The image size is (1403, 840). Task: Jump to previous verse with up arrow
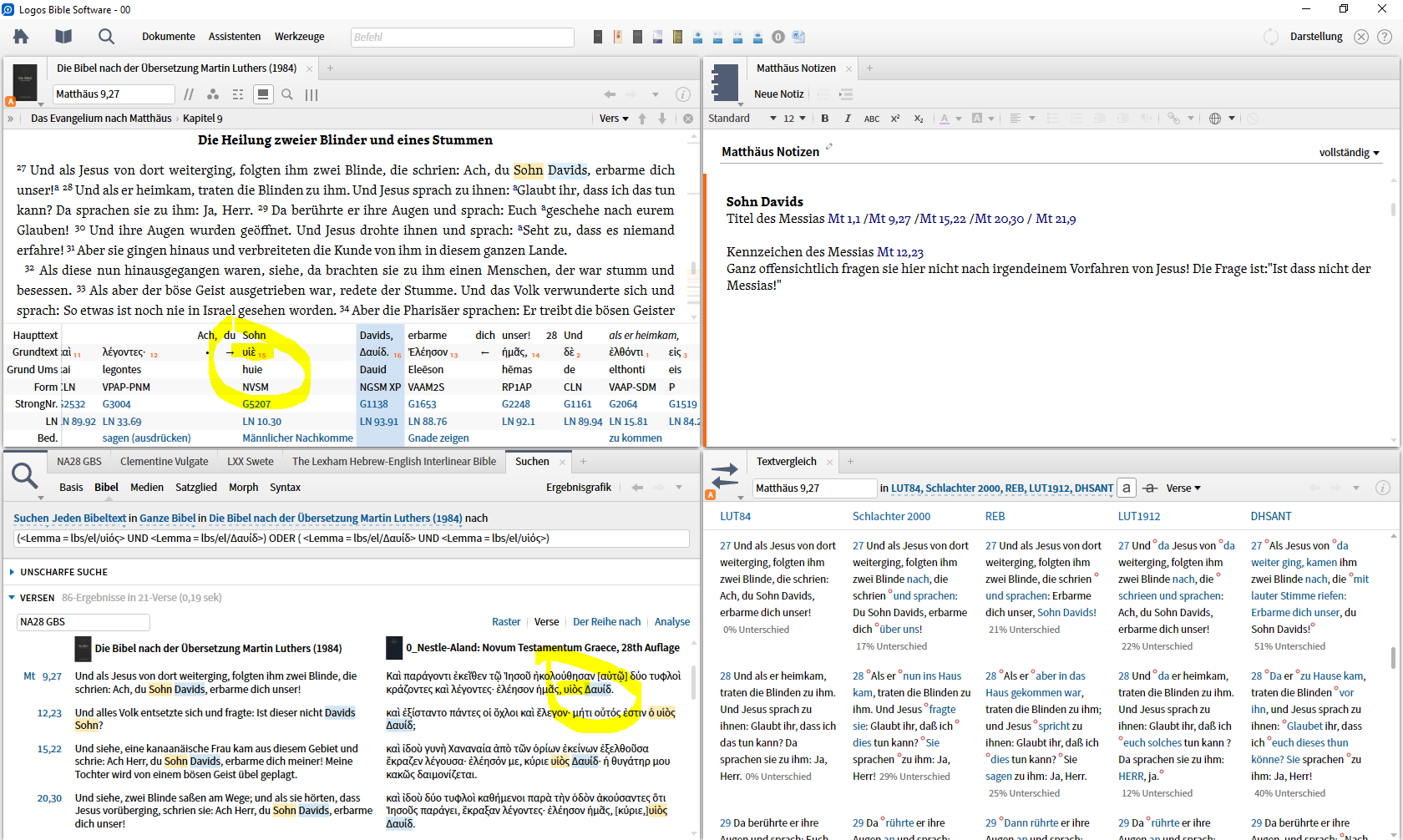coord(642,119)
